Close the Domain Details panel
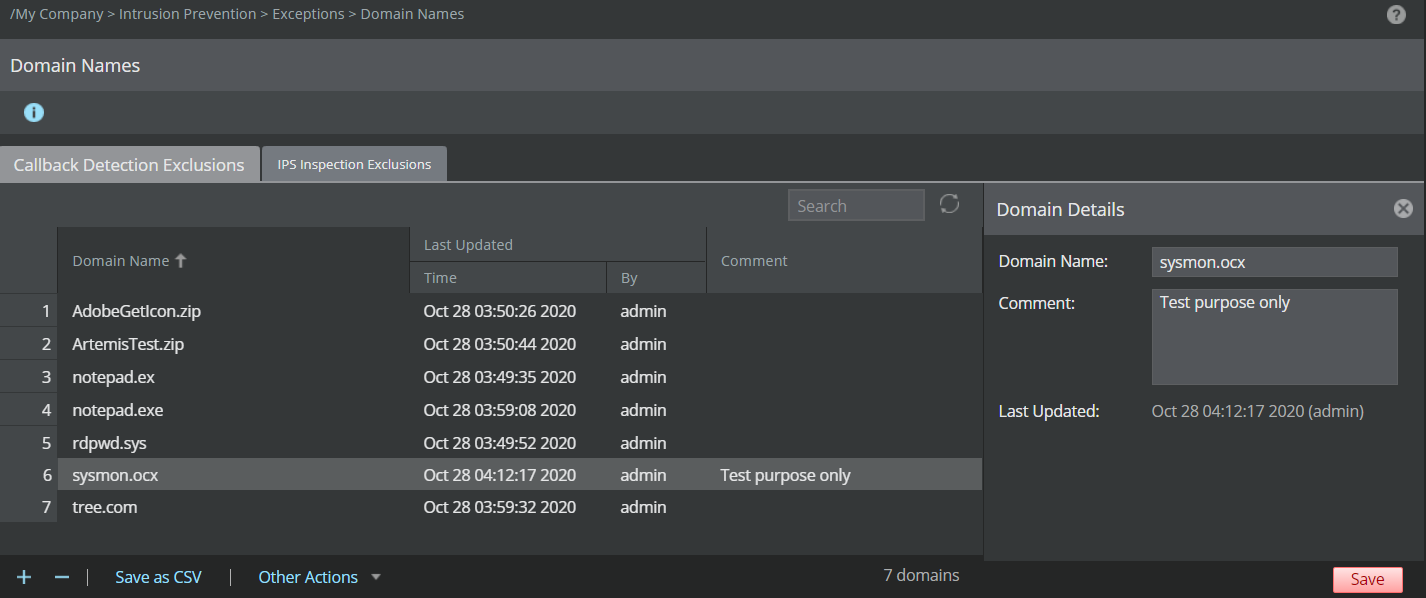 [1403, 208]
